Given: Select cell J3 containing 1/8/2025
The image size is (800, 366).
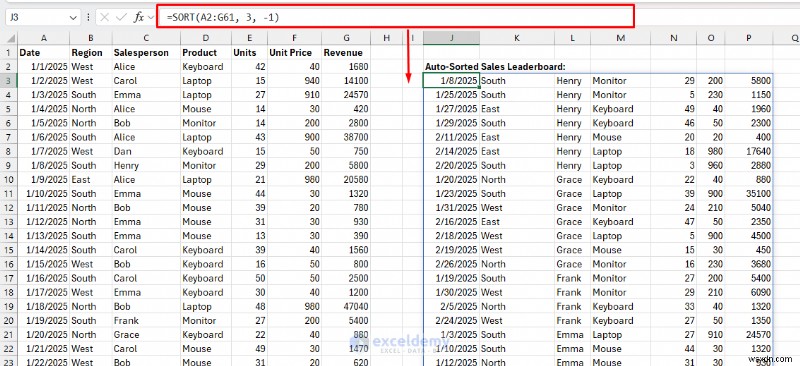Looking at the screenshot, I should click(452, 81).
